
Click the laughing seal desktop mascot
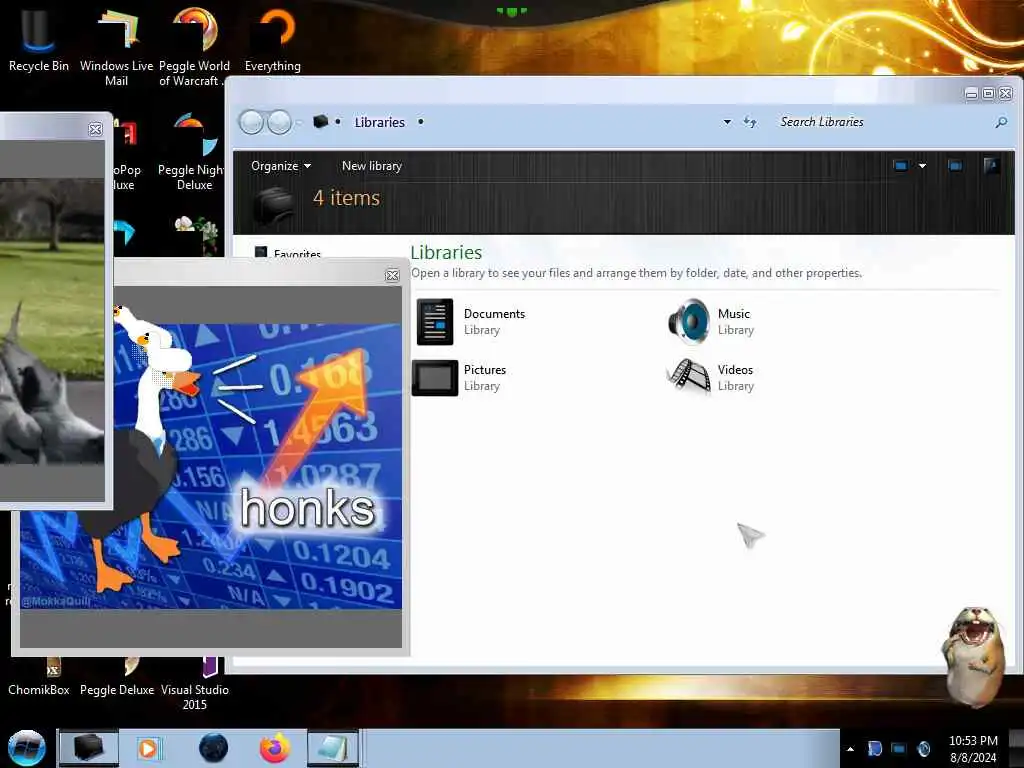pos(972,656)
